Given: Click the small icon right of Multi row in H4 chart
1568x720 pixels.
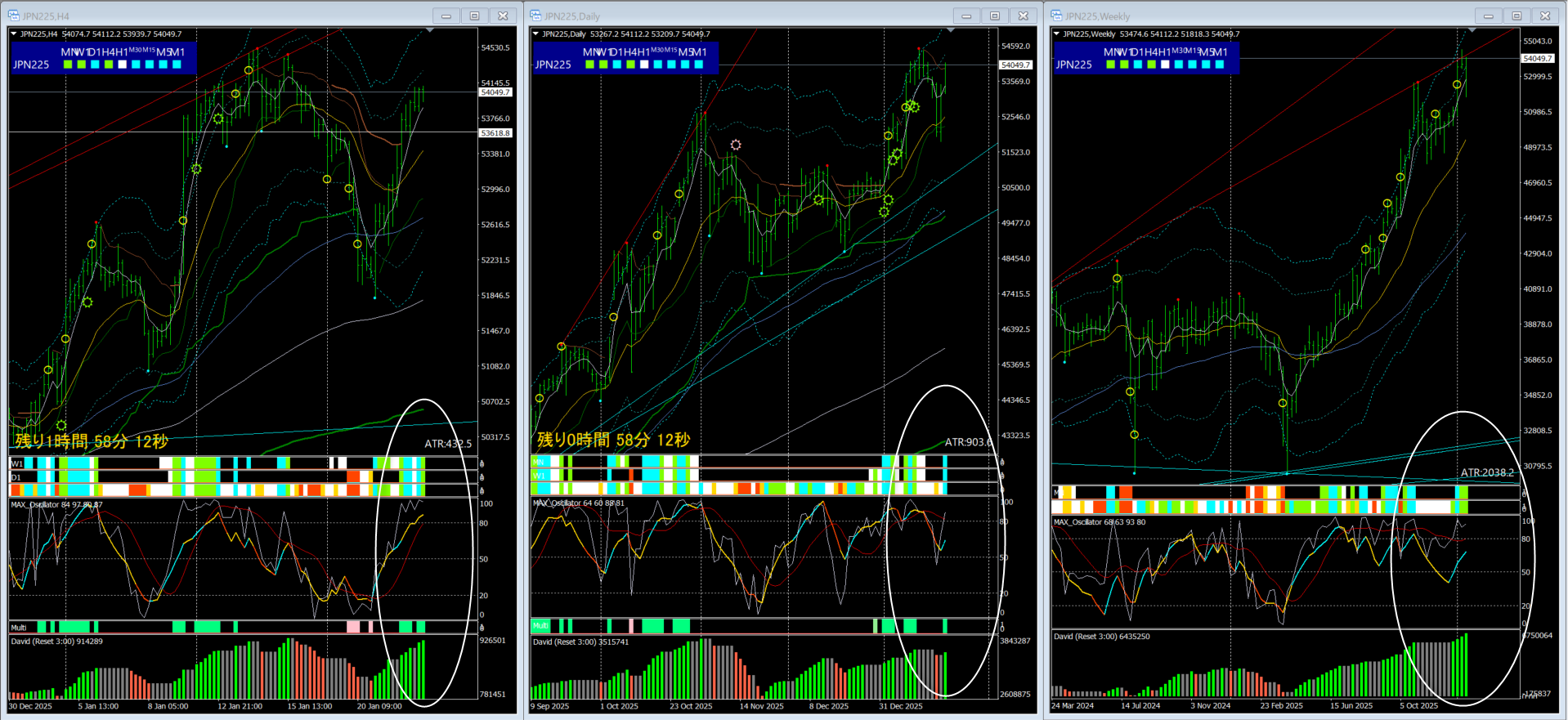Looking at the screenshot, I should pos(482,628).
